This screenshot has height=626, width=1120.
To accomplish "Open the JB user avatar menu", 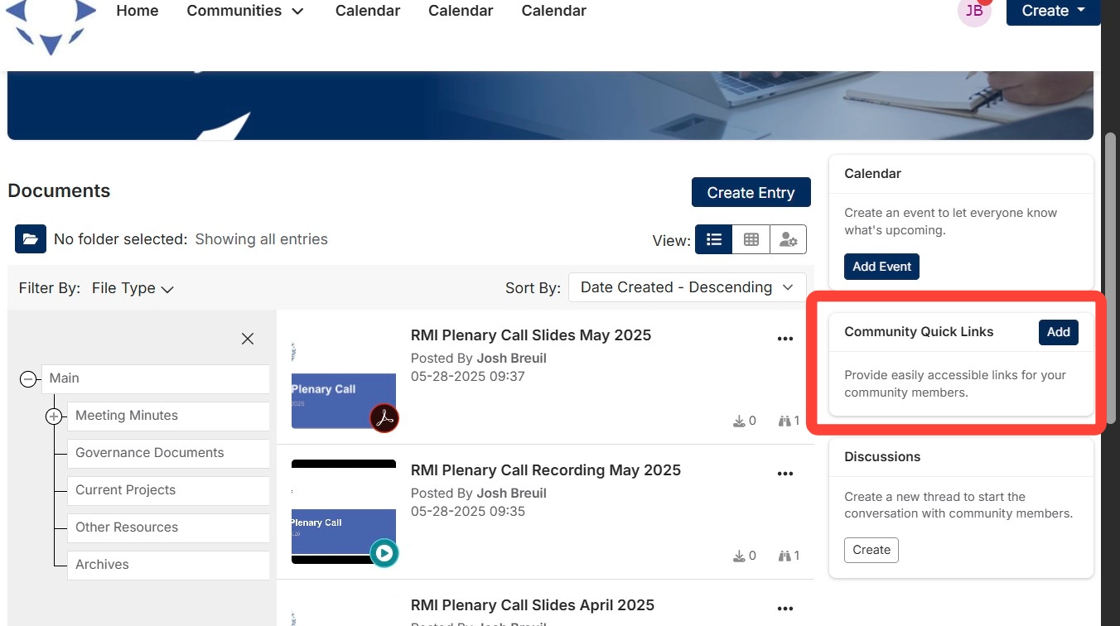I will (x=974, y=11).
